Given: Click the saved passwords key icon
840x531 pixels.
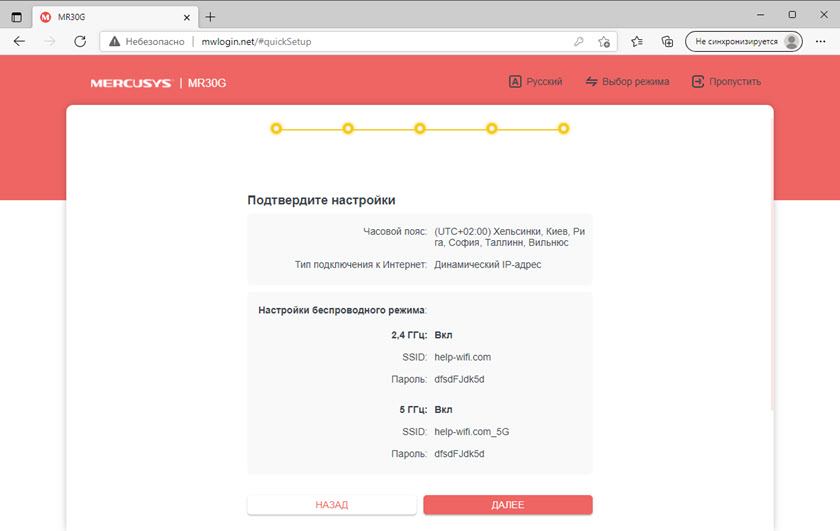Looking at the screenshot, I should pos(579,42).
